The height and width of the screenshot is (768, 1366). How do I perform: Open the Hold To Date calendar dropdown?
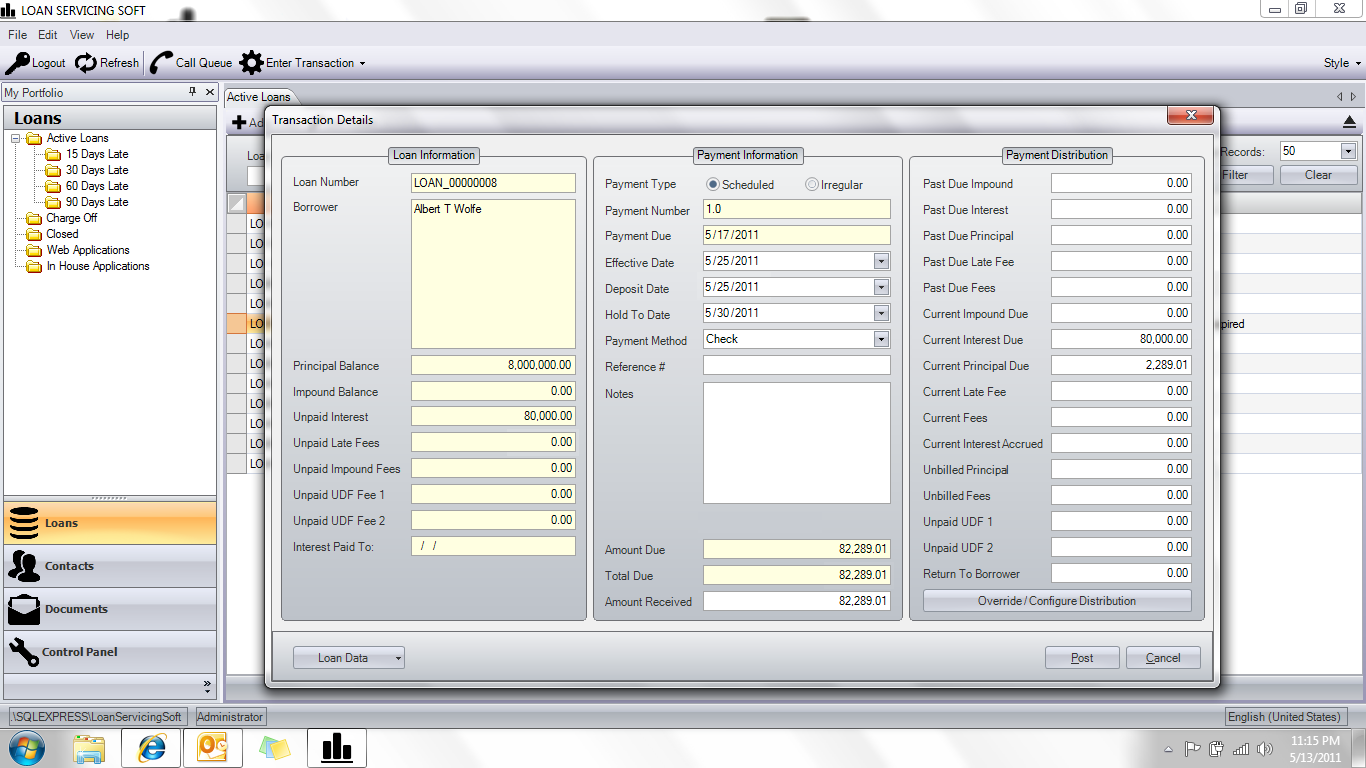pyautogui.click(x=881, y=313)
